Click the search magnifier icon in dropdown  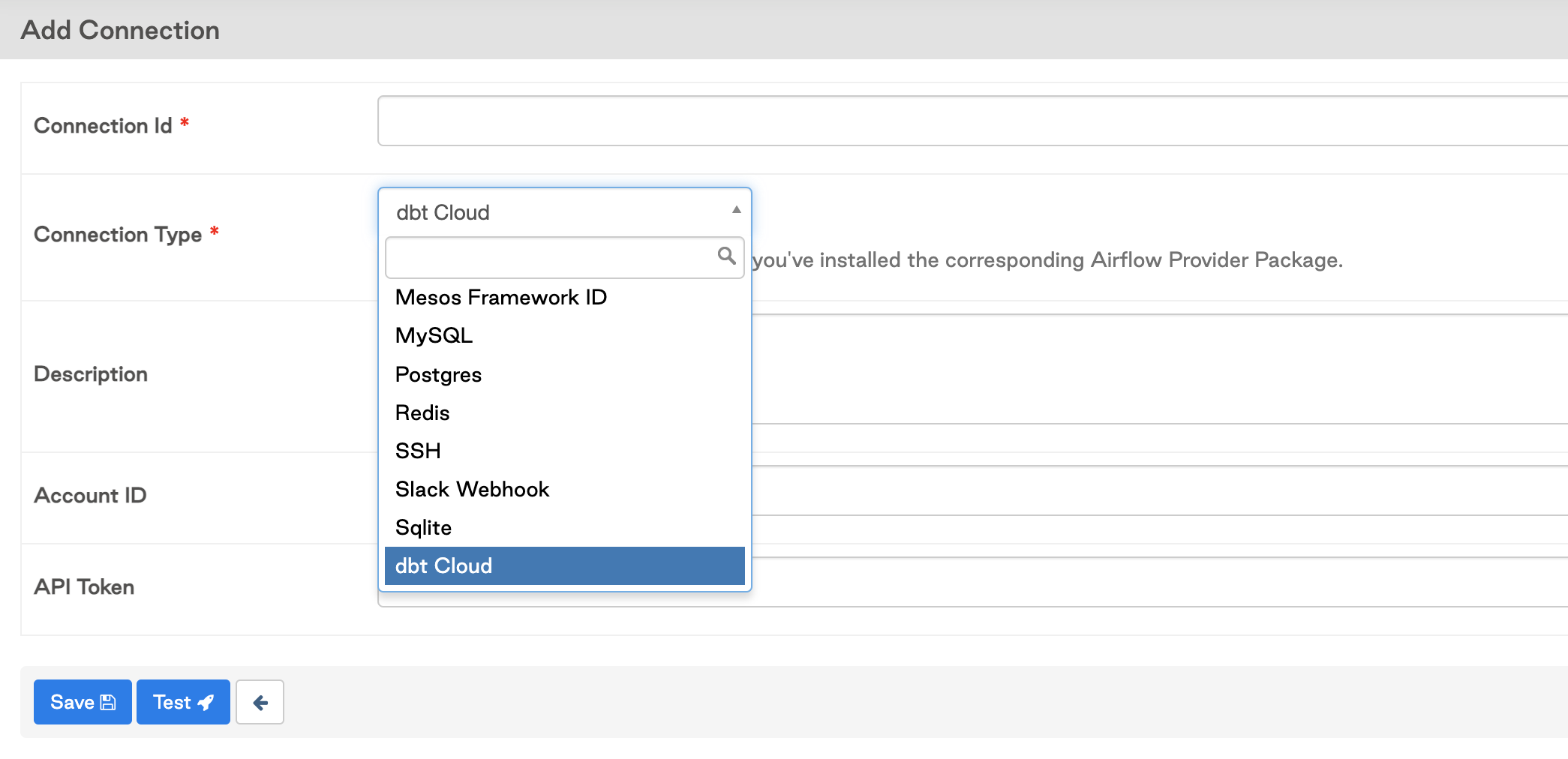click(x=725, y=256)
